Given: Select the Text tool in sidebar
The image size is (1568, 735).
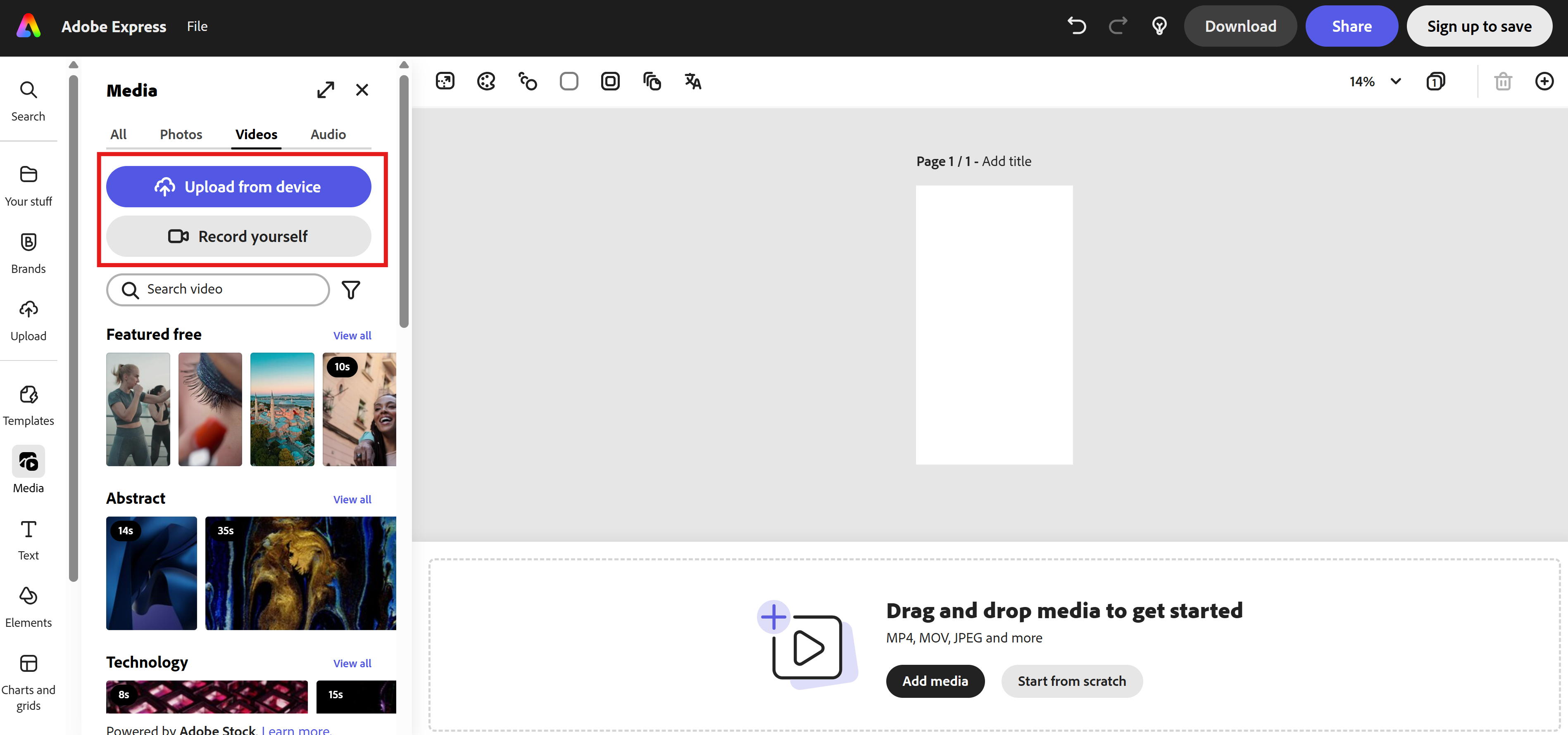Looking at the screenshot, I should pyautogui.click(x=28, y=540).
